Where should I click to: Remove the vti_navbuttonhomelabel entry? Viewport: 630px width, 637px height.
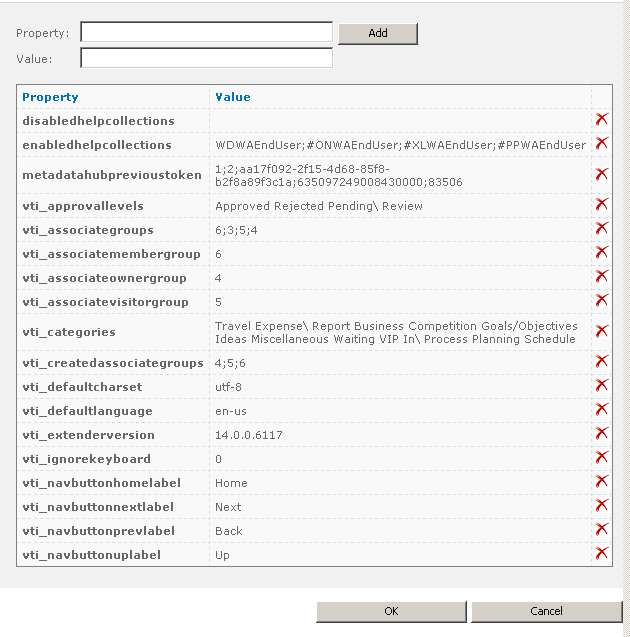(x=602, y=481)
